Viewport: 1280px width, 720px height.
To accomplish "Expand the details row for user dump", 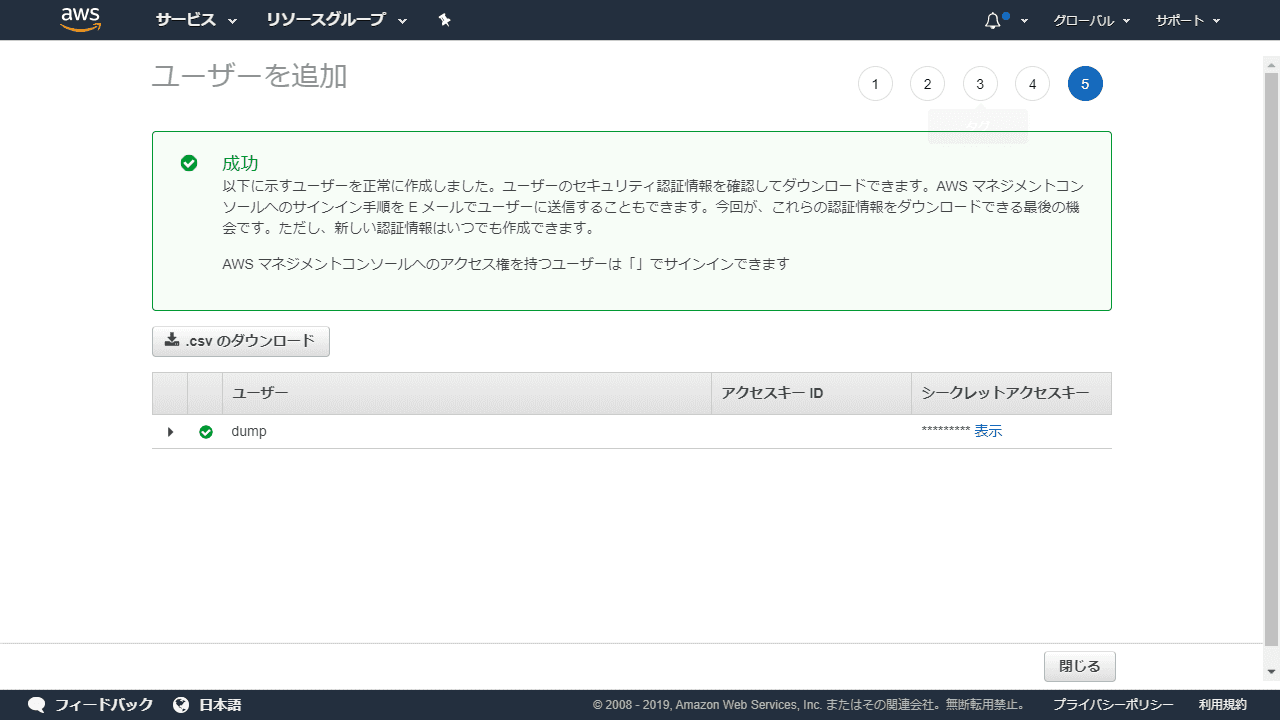I will click(x=170, y=431).
